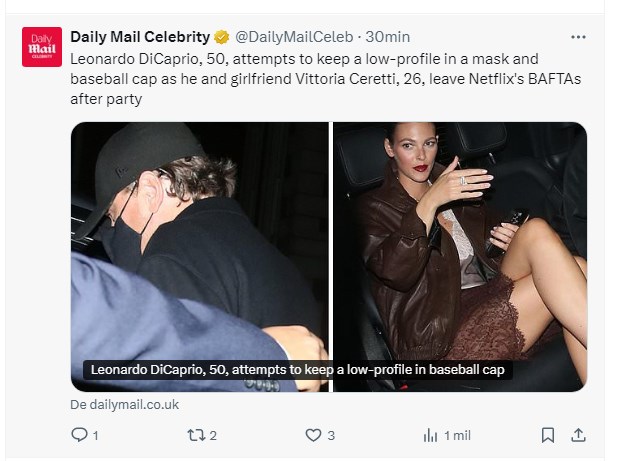Click the repost count showing 2

[x=213, y=435]
